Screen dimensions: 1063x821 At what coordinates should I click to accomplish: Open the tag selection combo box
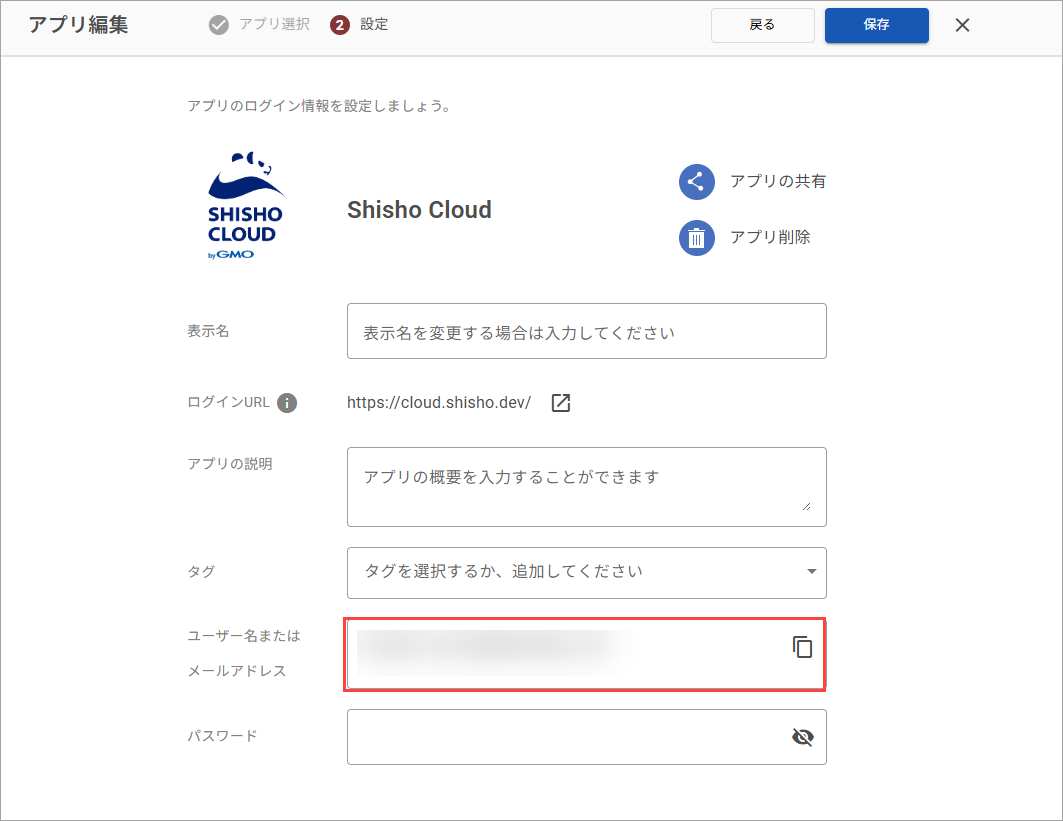(x=586, y=573)
